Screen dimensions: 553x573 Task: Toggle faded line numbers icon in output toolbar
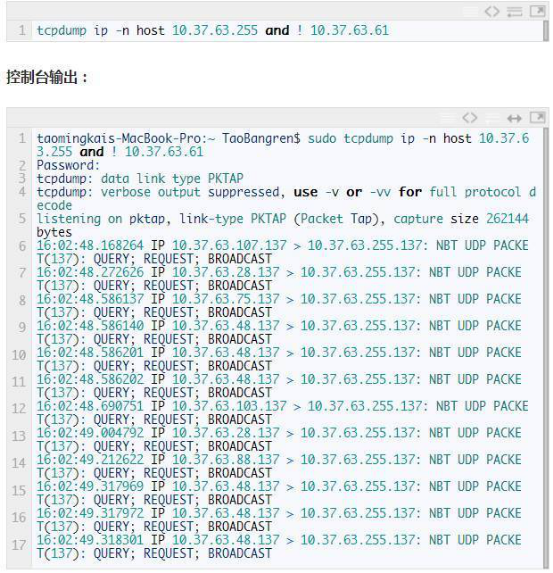click(x=447, y=118)
